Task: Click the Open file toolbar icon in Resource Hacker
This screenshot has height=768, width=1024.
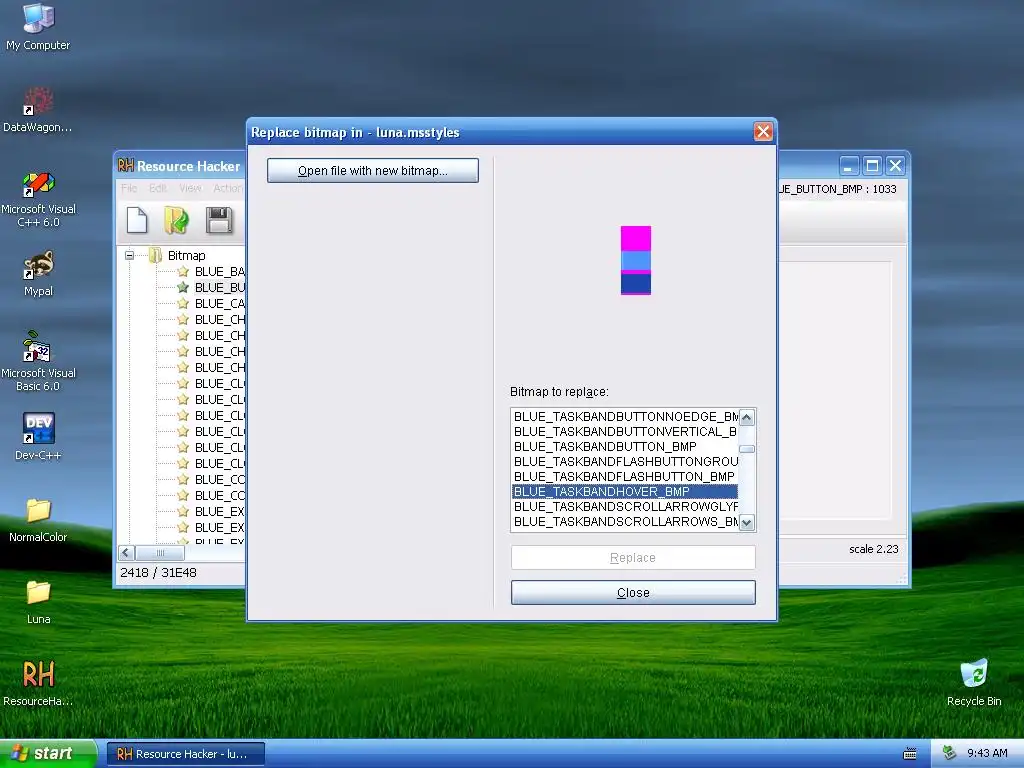Action: (x=176, y=220)
